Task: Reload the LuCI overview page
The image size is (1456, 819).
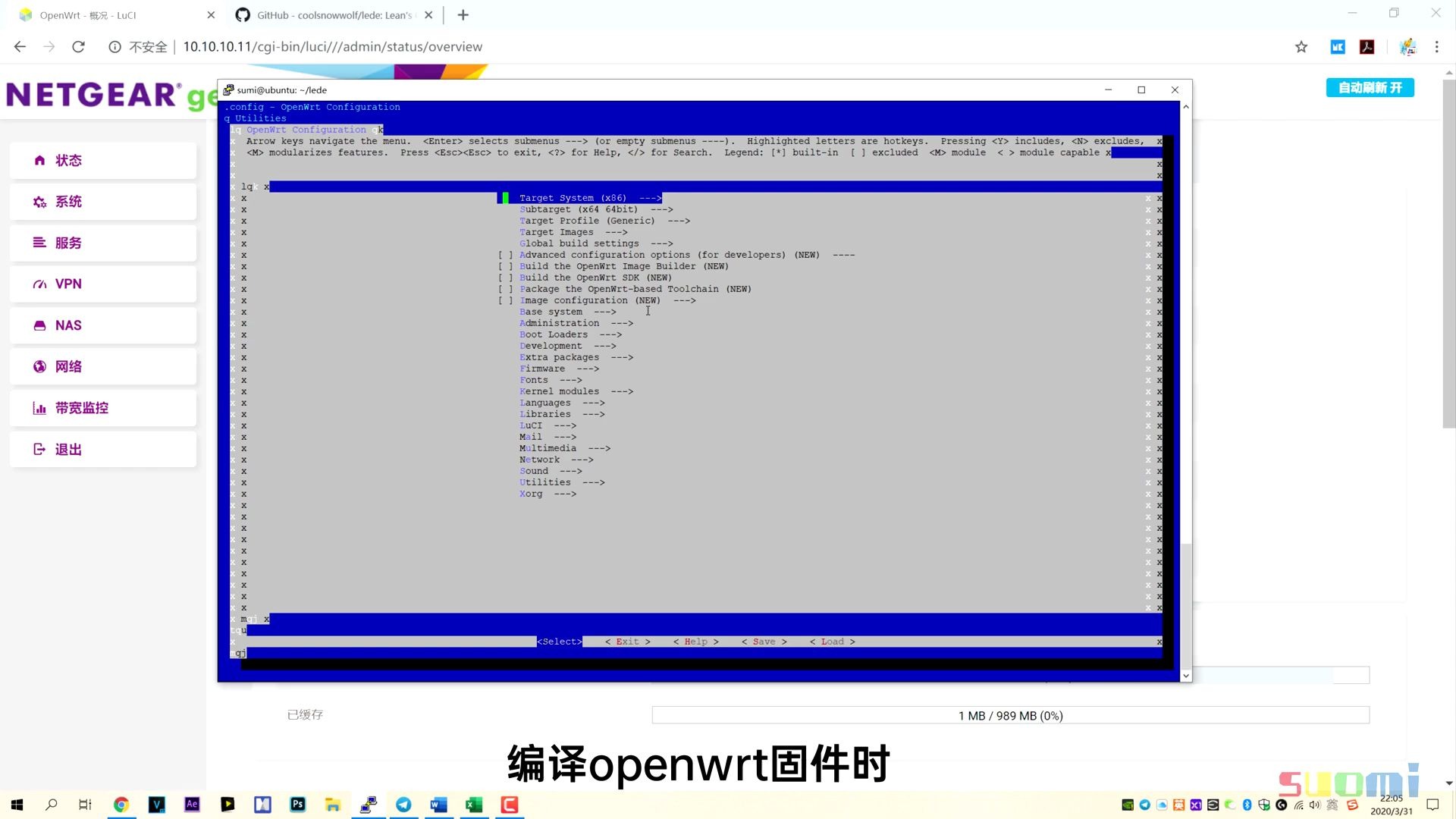Action: [x=78, y=47]
